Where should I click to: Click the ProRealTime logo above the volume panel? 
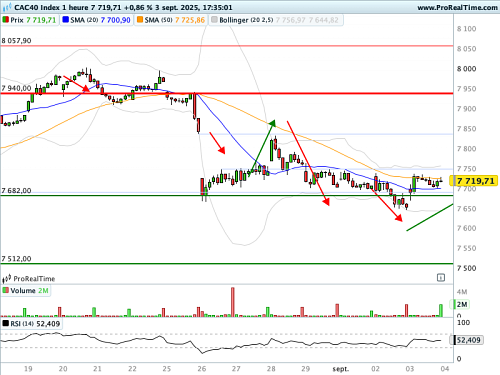coord(29,278)
